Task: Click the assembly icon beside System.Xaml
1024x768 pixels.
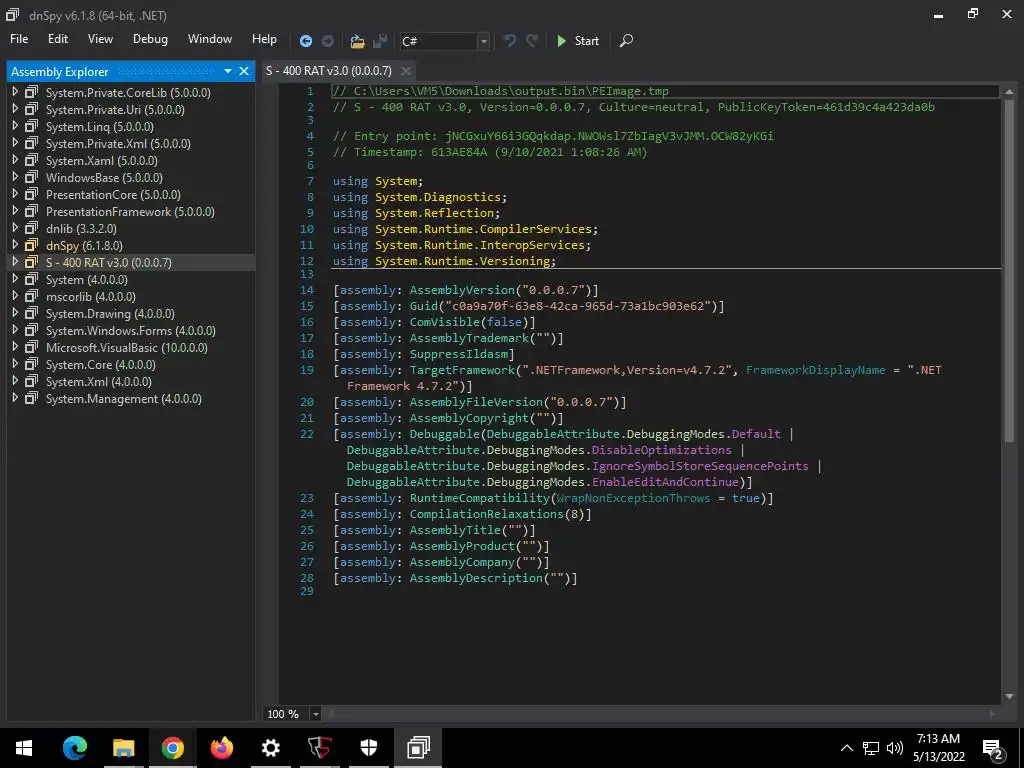Action: pos(31,161)
